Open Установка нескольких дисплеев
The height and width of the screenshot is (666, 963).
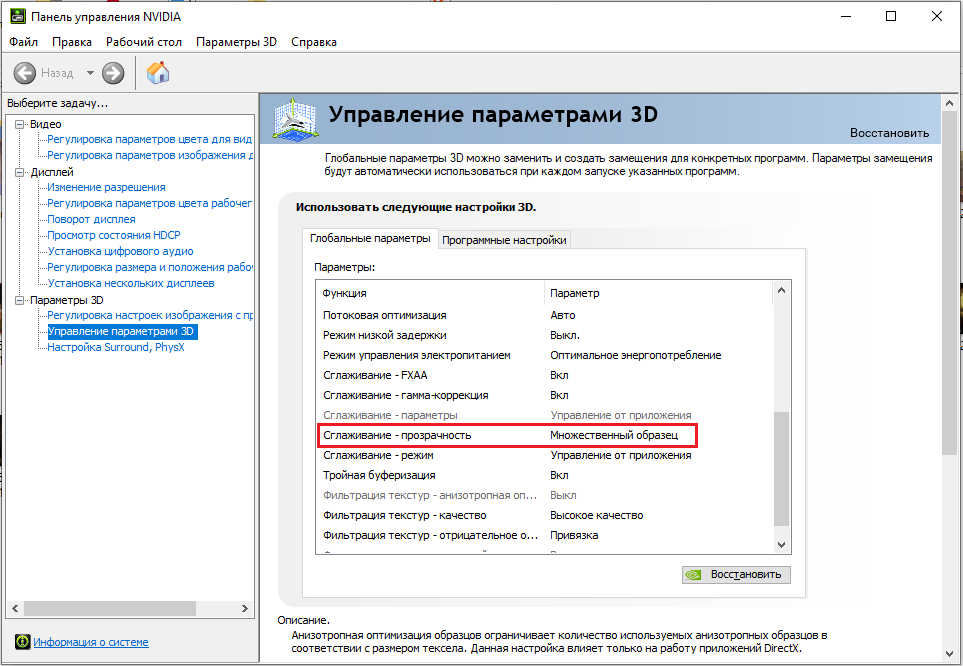coord(131,283)
